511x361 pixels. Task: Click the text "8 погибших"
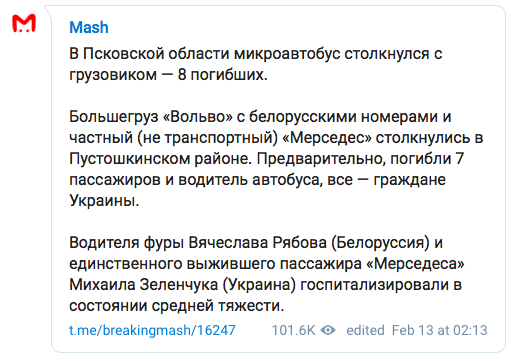(222, 75)
